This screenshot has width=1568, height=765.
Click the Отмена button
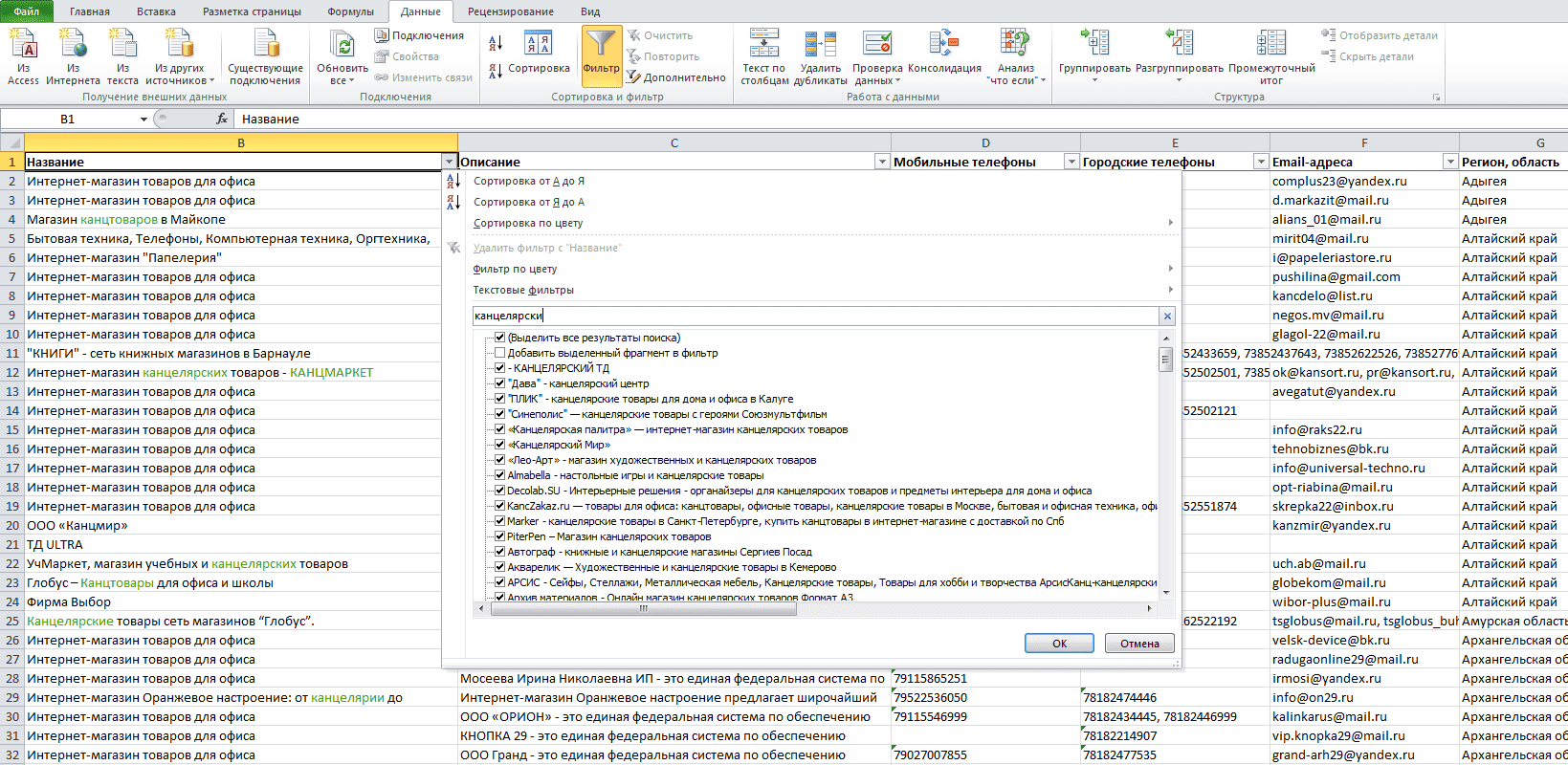tap(1139, 644)
